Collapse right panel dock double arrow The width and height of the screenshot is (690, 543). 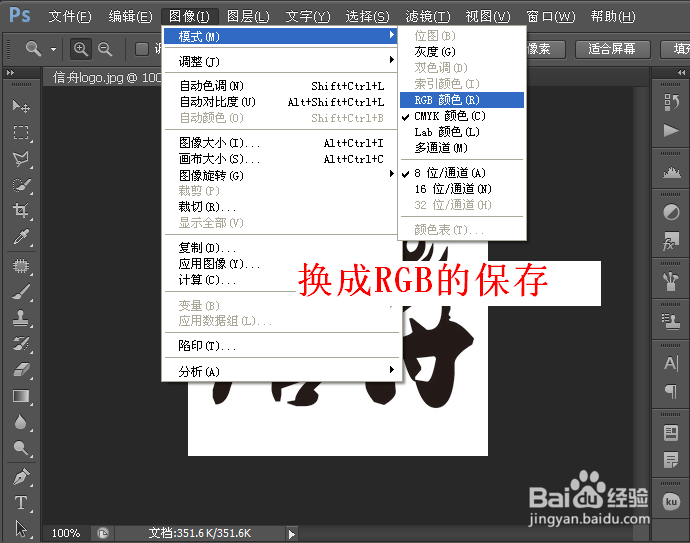click(681, 73)
